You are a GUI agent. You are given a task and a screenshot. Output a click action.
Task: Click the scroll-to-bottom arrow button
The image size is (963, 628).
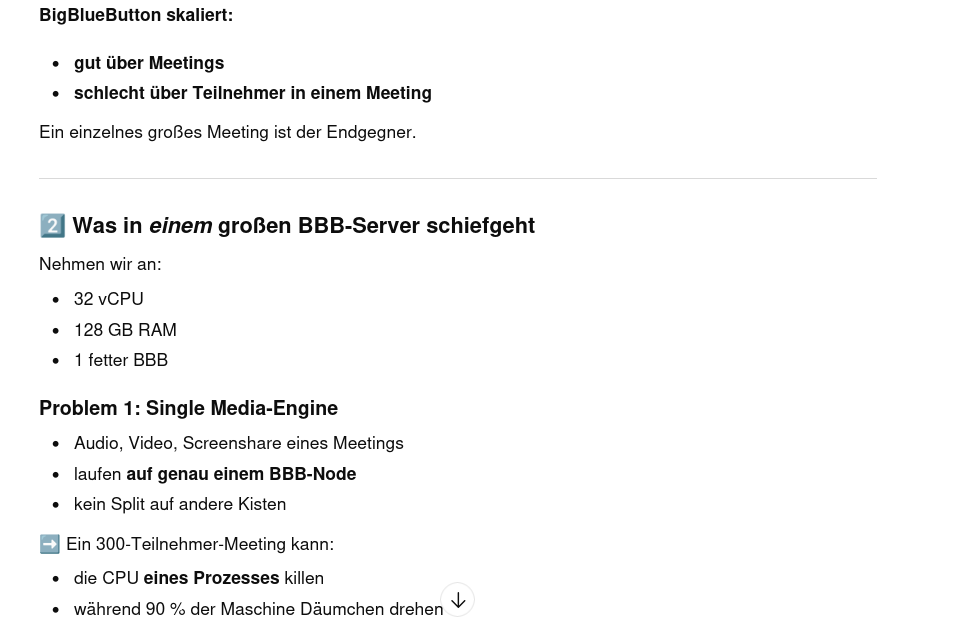click(x=457, y=600)
